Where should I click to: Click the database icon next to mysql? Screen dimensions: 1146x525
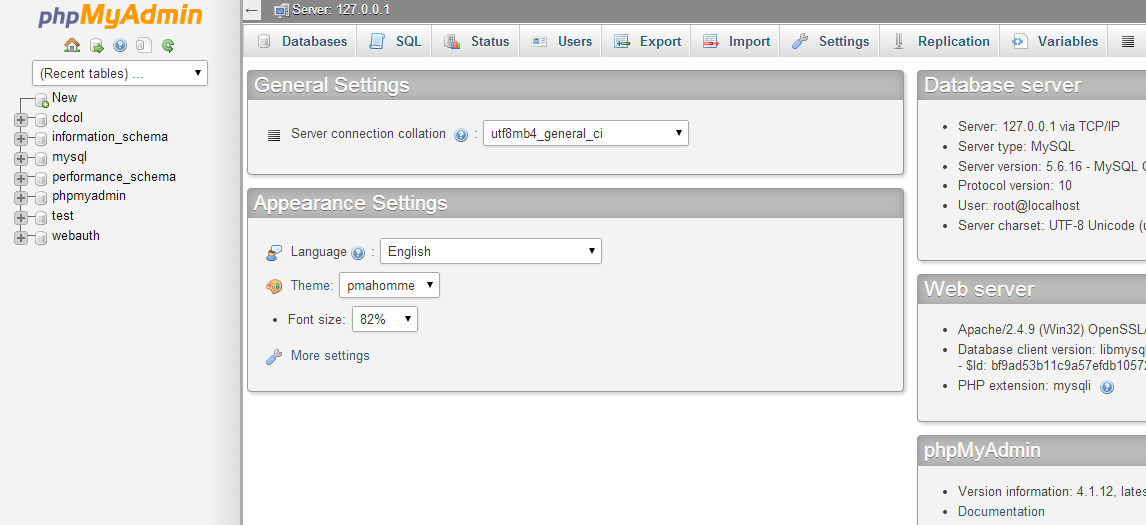(41, 159)
